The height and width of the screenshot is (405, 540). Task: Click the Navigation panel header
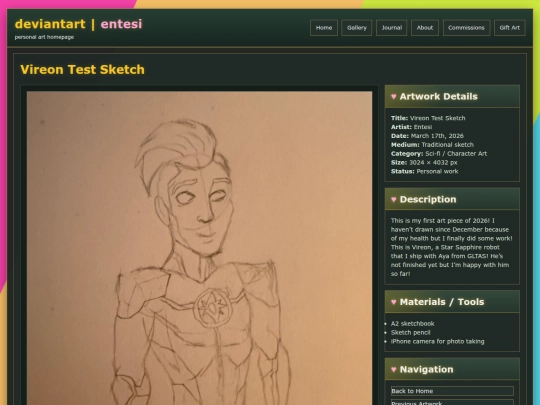tap(452, 369)
